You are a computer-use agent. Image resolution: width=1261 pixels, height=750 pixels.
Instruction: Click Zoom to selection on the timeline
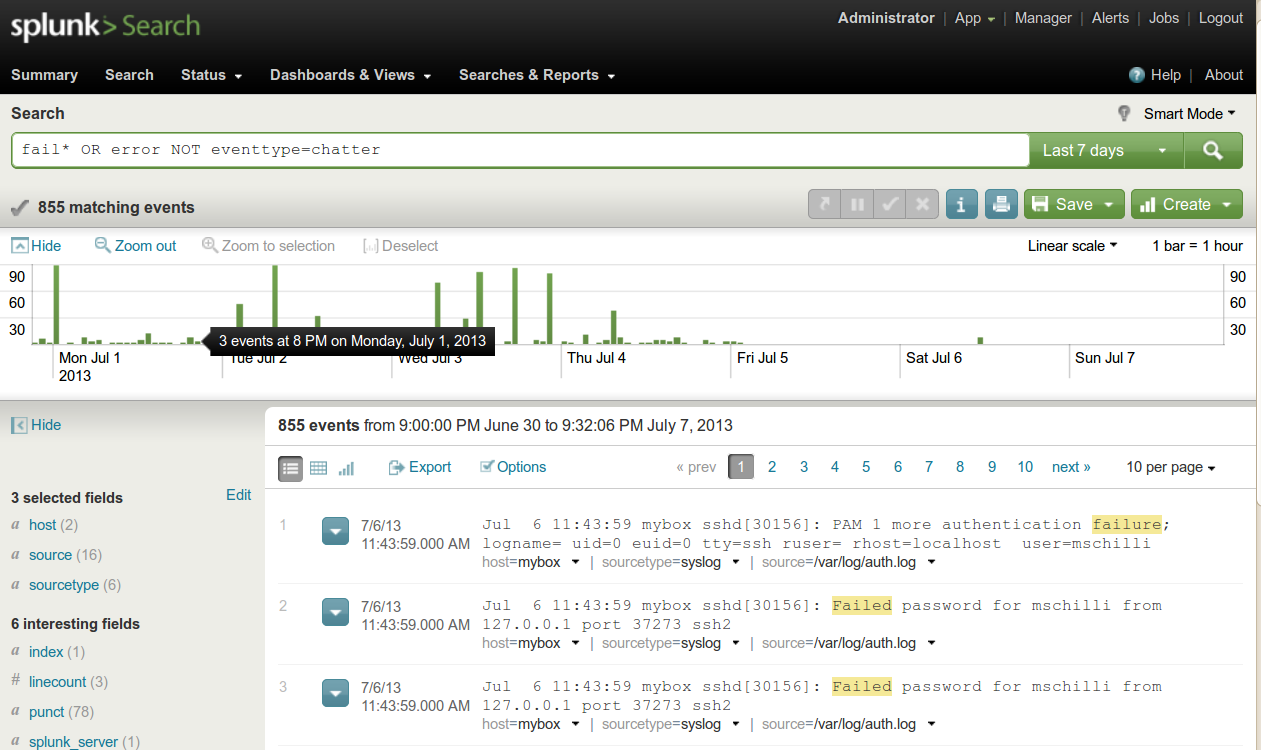coord(268,246)
